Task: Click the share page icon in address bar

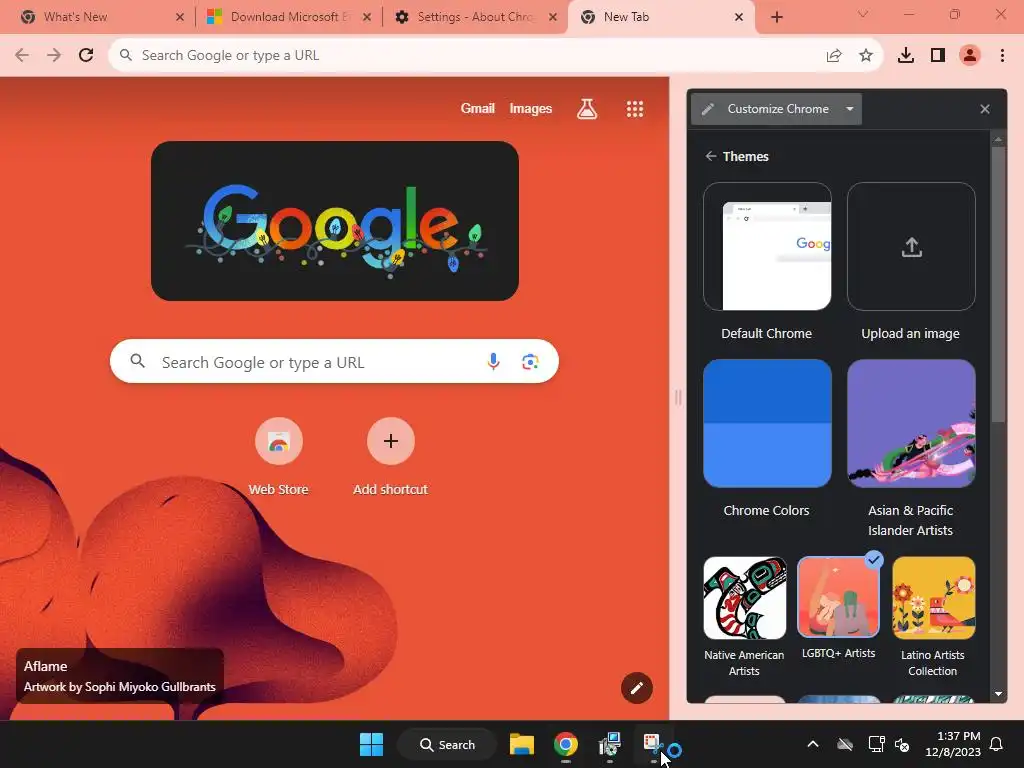Action: (x=834, y=56)
